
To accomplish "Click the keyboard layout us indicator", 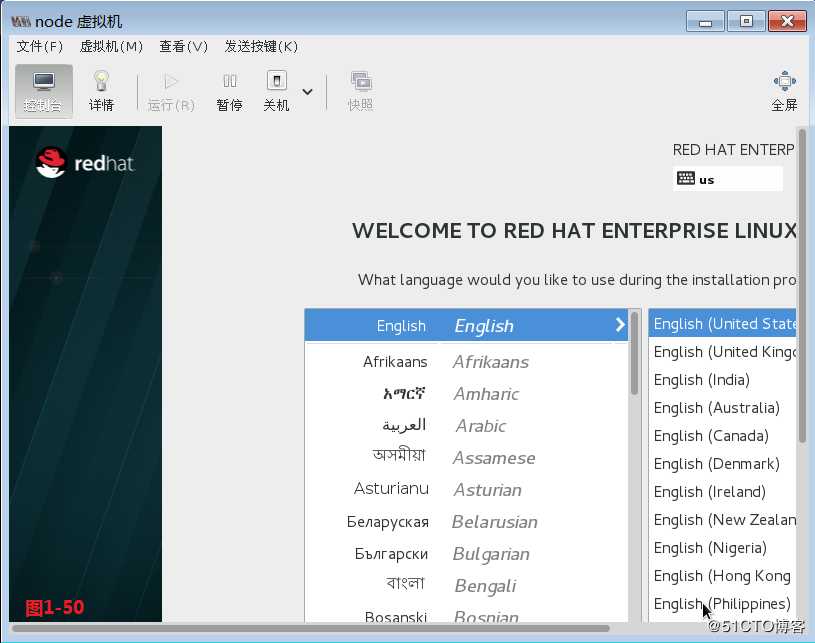I will [x=728, y=179].
